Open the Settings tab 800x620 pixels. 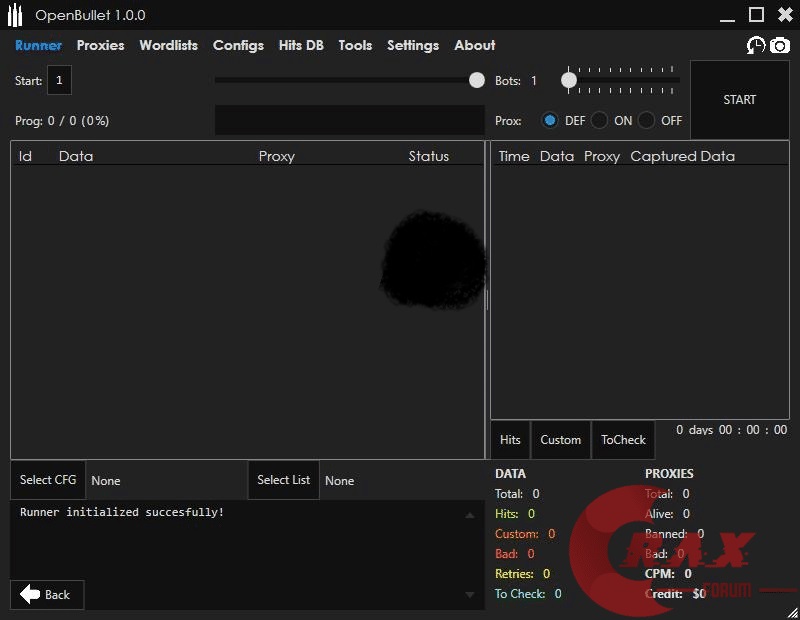pos(413,45)
